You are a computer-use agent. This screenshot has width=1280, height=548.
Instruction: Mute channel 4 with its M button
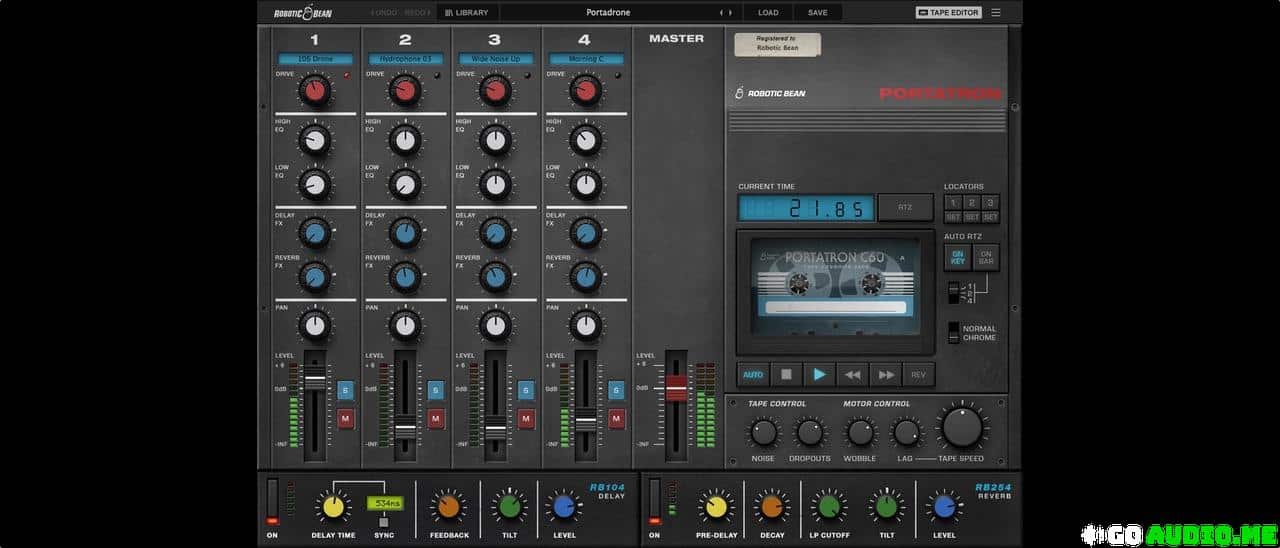pos(616,418)
